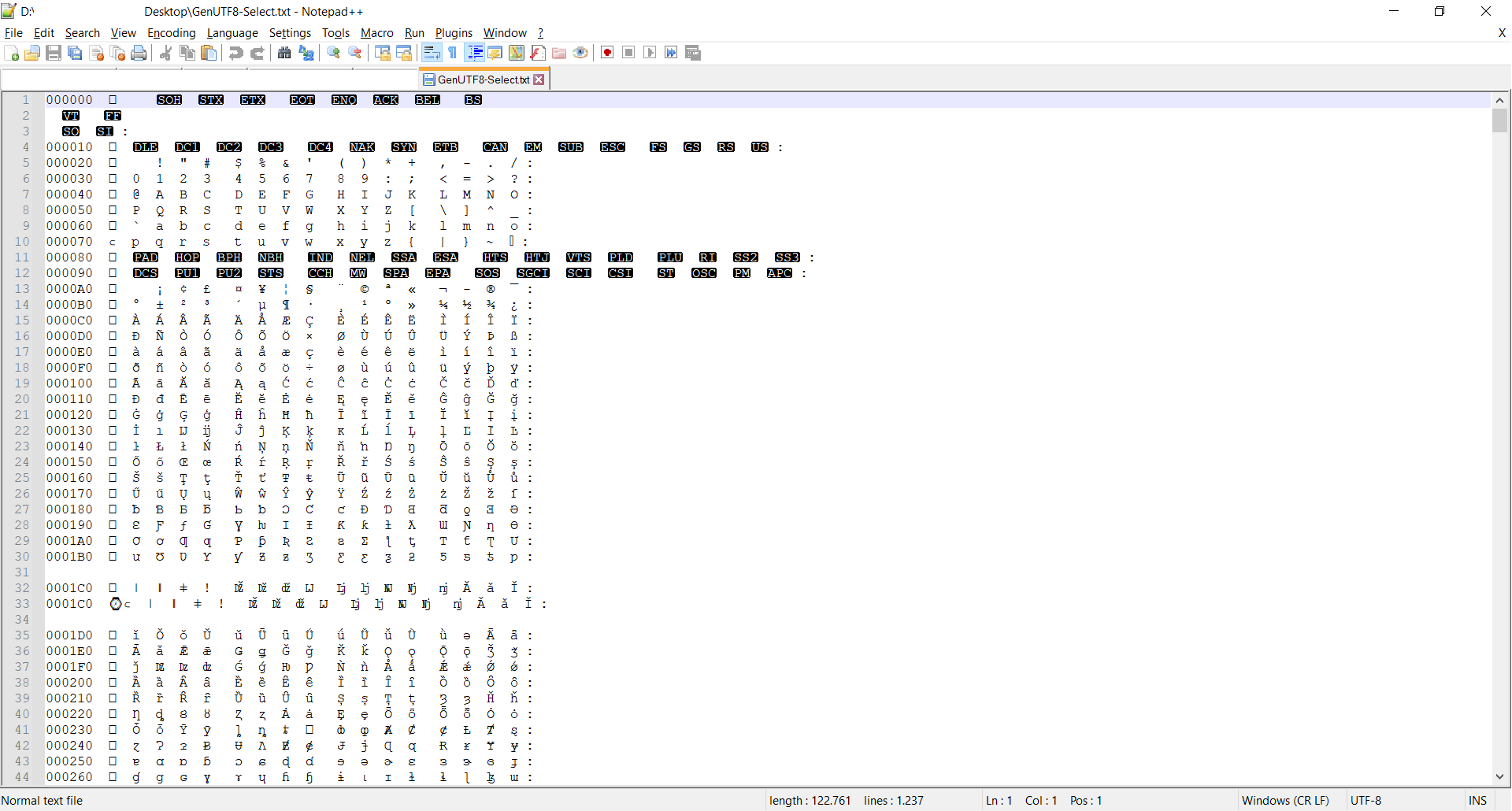1512x811 pixels.
Task: Open the Find dialog via the binoculars icon
Action: click(284, 53)
